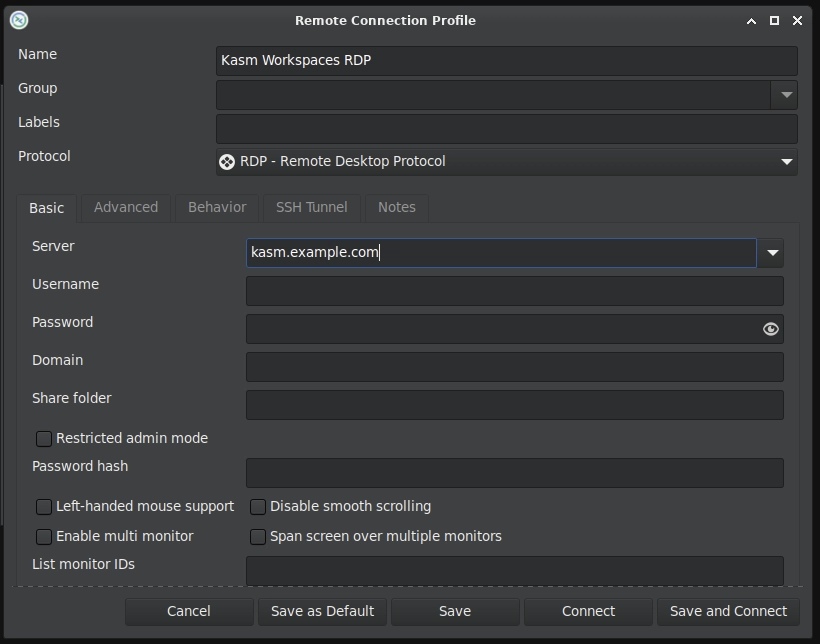Image resolution: width=820 pixels, height=644 pixels.
Task: Click the Username input field
Action: coord(515,291)
